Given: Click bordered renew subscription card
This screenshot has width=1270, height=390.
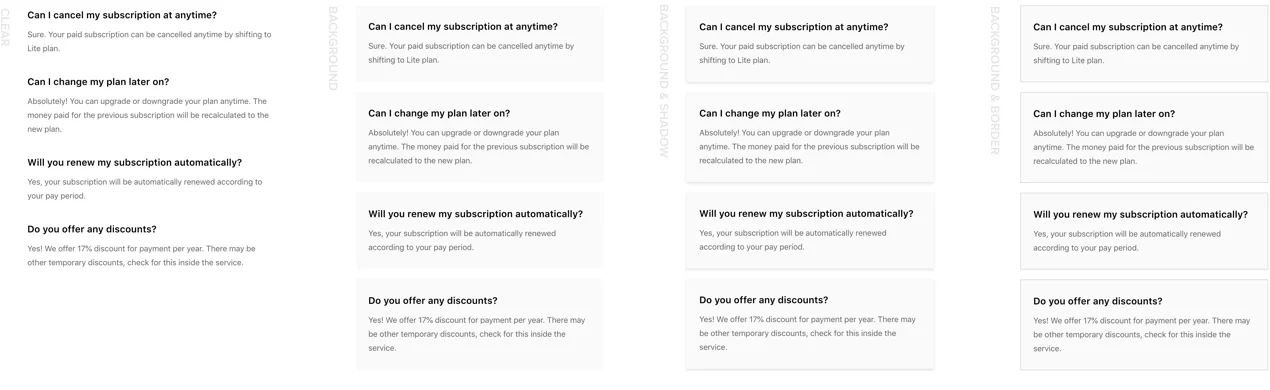Looking at the screenshot, I should pyautogui.click(x=1143, y=231).
